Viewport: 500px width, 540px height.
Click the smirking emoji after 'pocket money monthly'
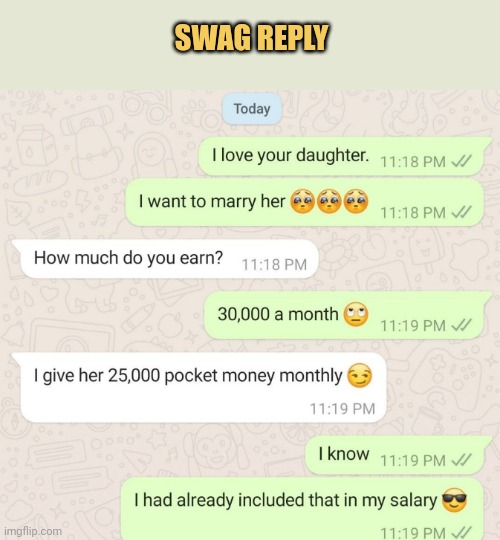[360, 375]
